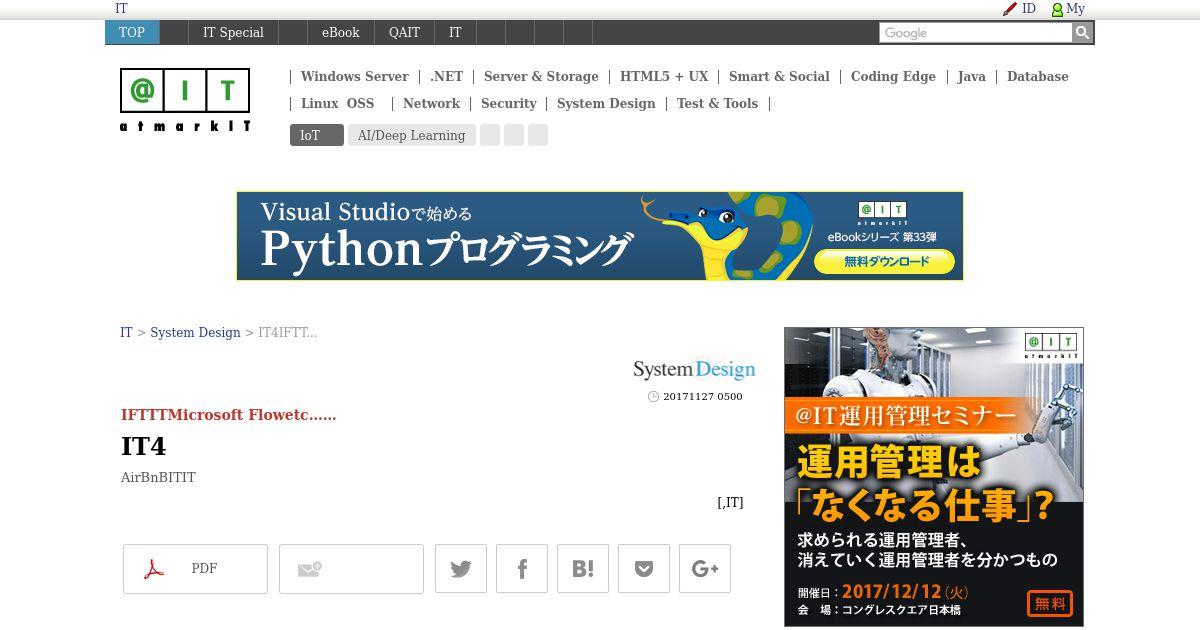This screenshot has height=630, width=1200.
Task: Open Network category
Action: (431, 103)
